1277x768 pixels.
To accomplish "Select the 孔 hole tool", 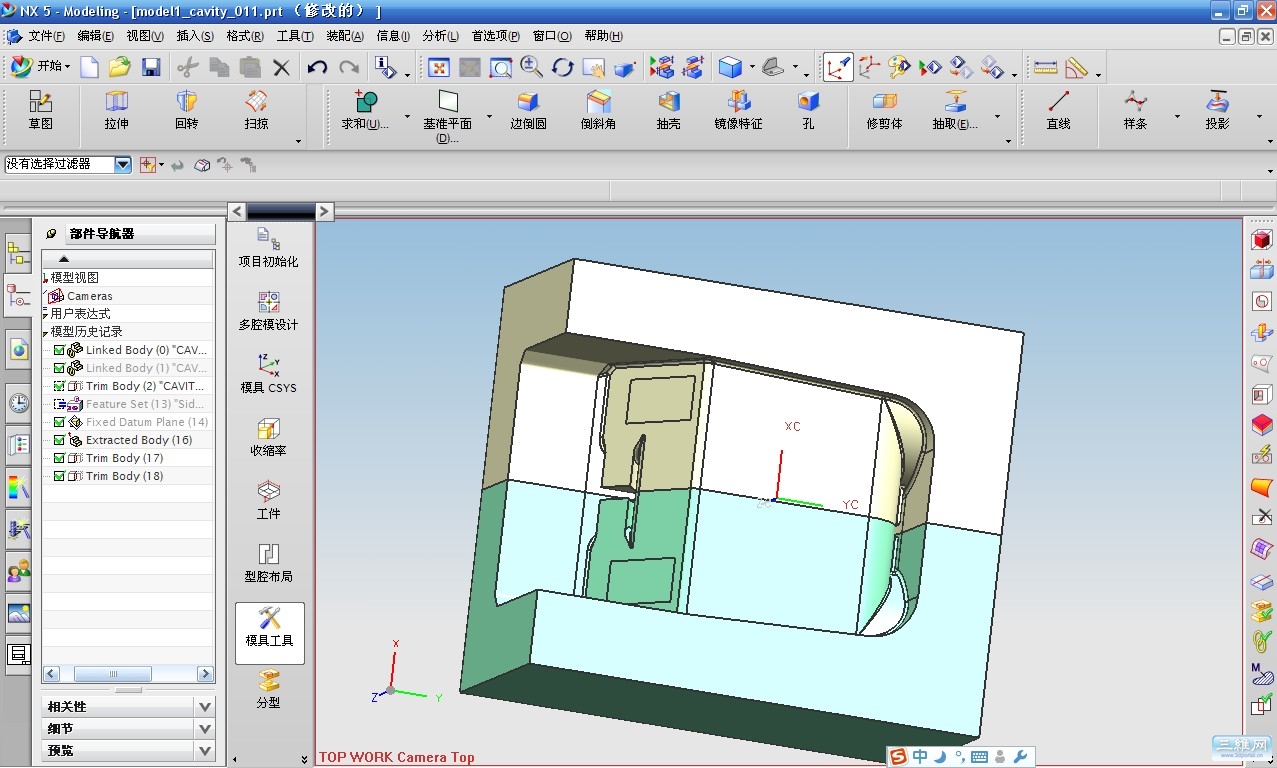I will 808,110.
